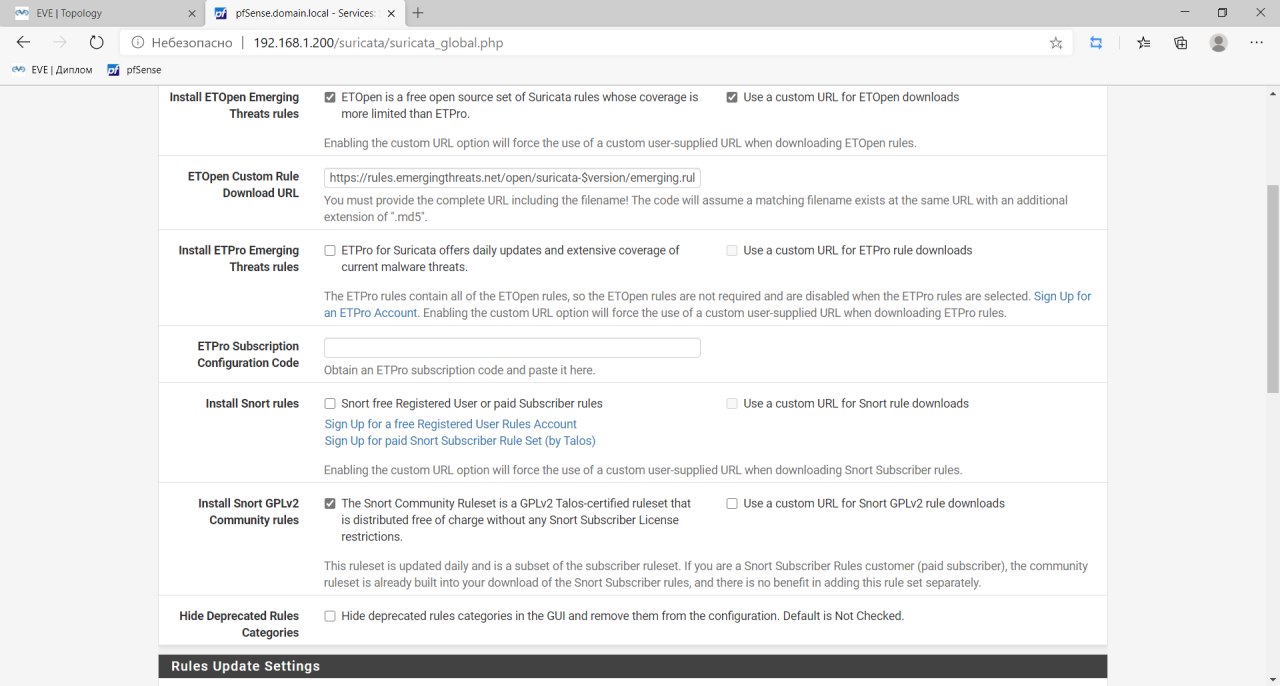Enable custom URL for Snort GPLv2 rule downloads

(x=732, y=504)
